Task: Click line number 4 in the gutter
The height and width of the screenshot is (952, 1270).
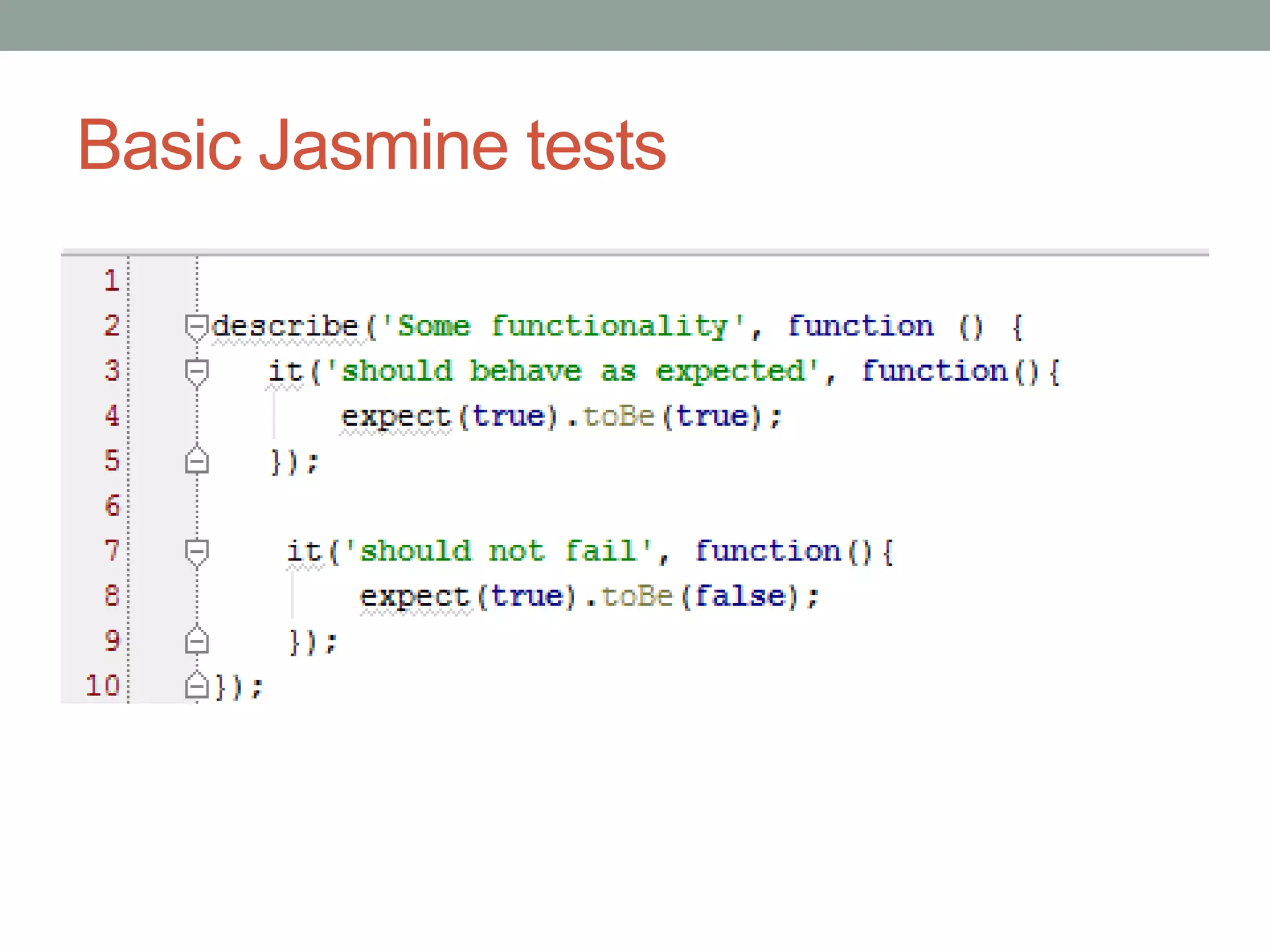Action: 112,416
